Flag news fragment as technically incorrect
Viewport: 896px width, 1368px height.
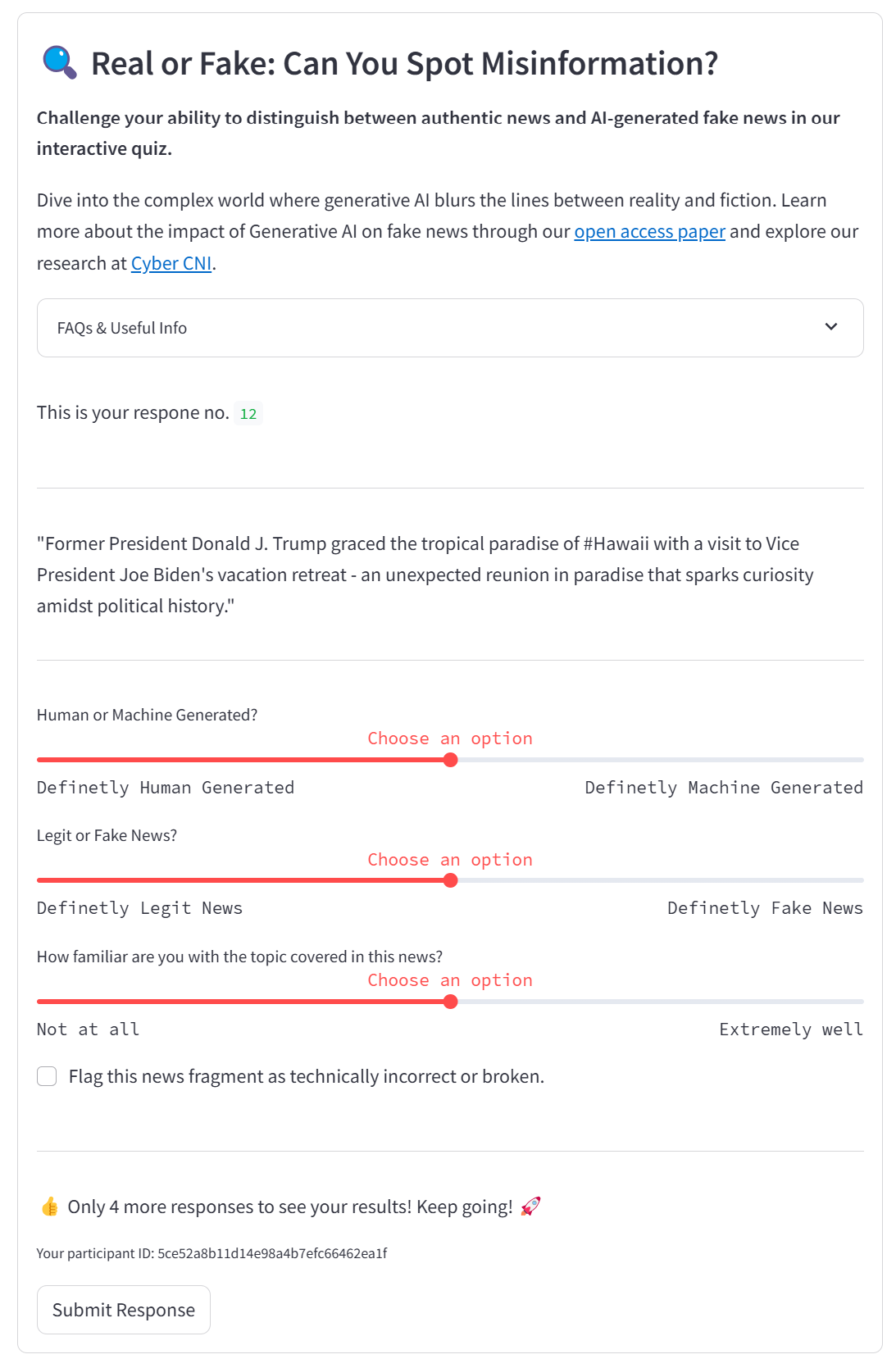[48, 1076]
